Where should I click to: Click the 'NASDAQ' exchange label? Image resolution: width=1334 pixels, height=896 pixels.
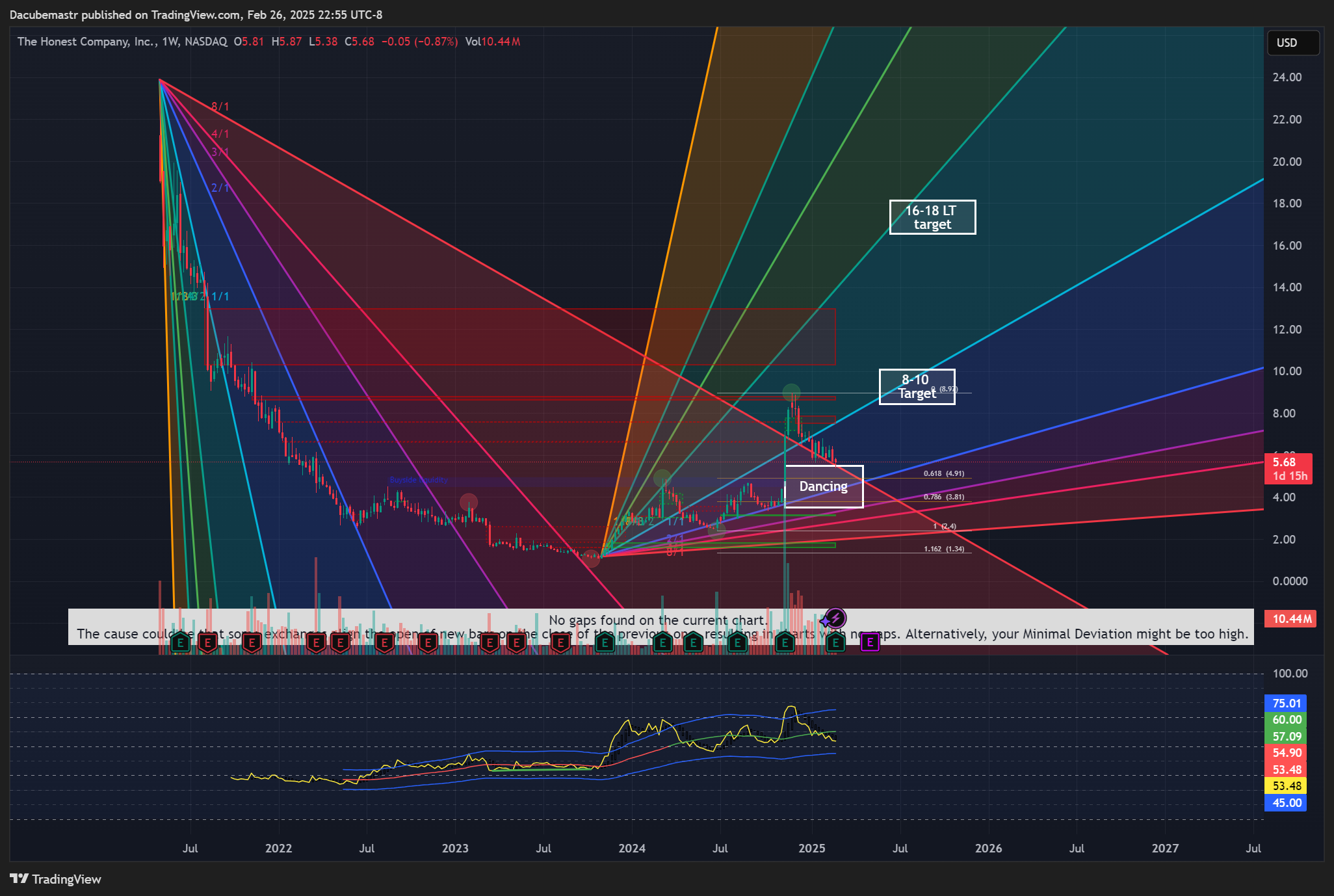[x=206, y=42]
